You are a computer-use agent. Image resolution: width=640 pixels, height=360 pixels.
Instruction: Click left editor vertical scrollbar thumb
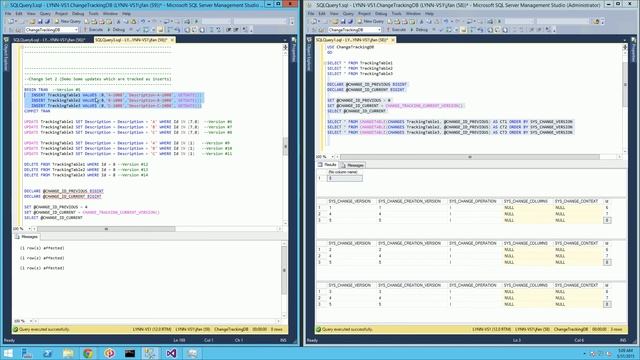coord(285,146)
